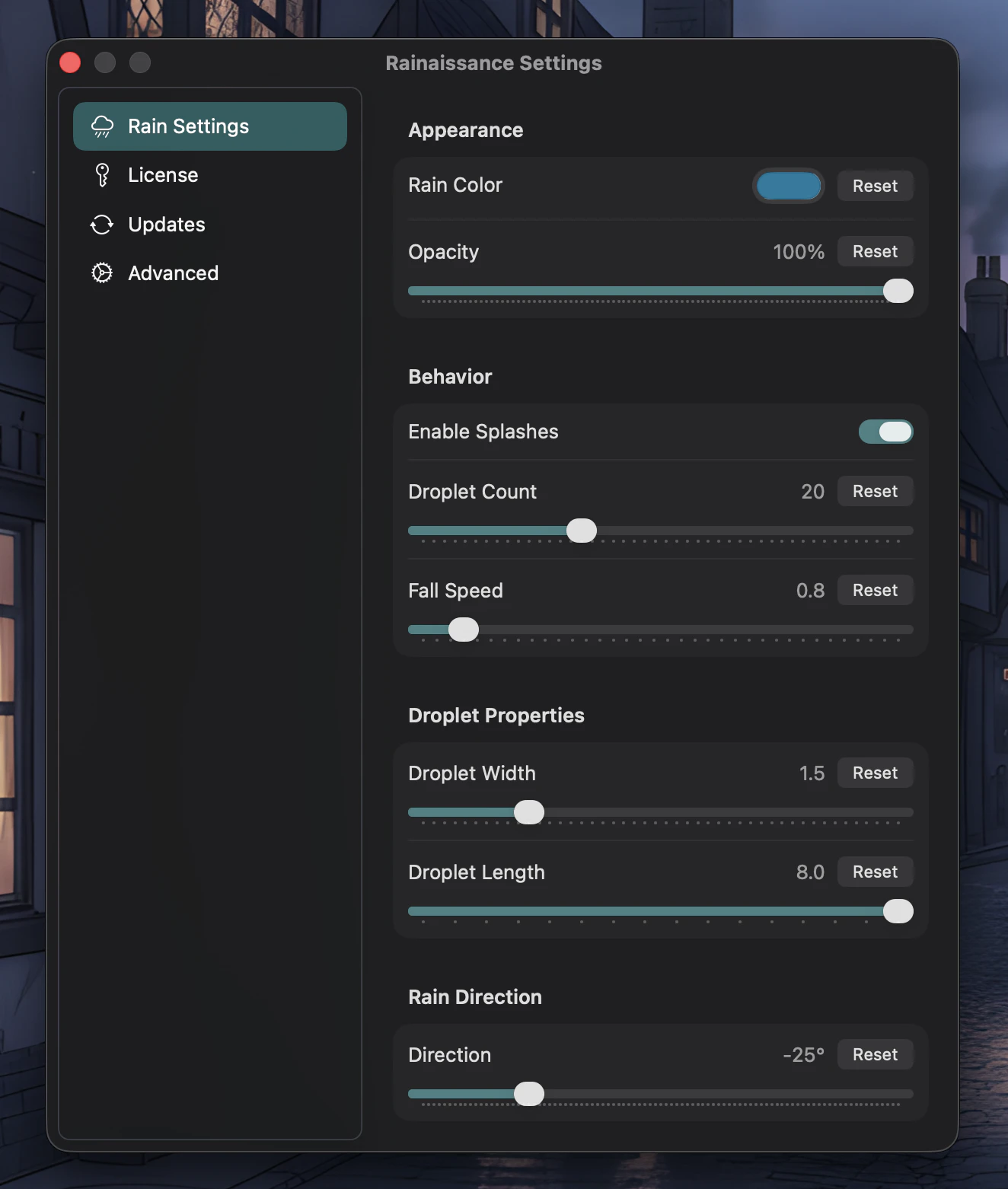Reset the Droplet Width value

click(875, 773)
